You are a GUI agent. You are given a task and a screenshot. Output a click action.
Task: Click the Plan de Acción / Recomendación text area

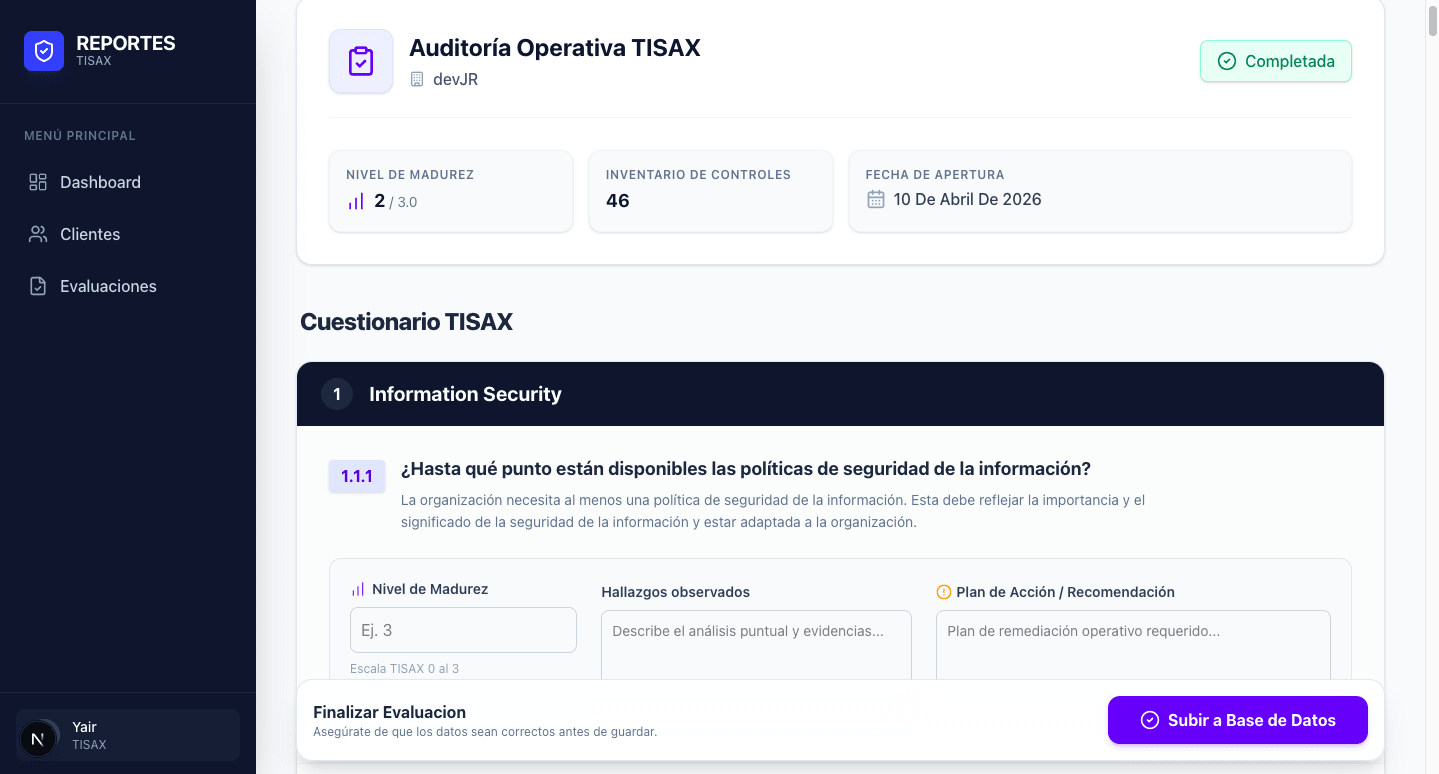point(1133,646)
